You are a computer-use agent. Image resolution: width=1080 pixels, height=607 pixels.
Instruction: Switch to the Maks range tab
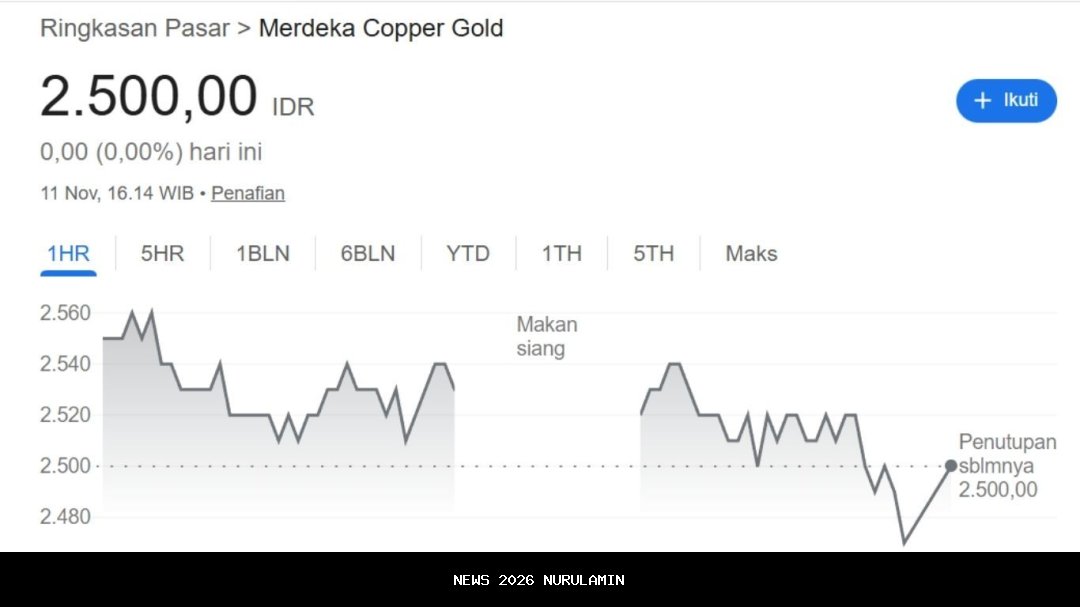click(751, 254)
